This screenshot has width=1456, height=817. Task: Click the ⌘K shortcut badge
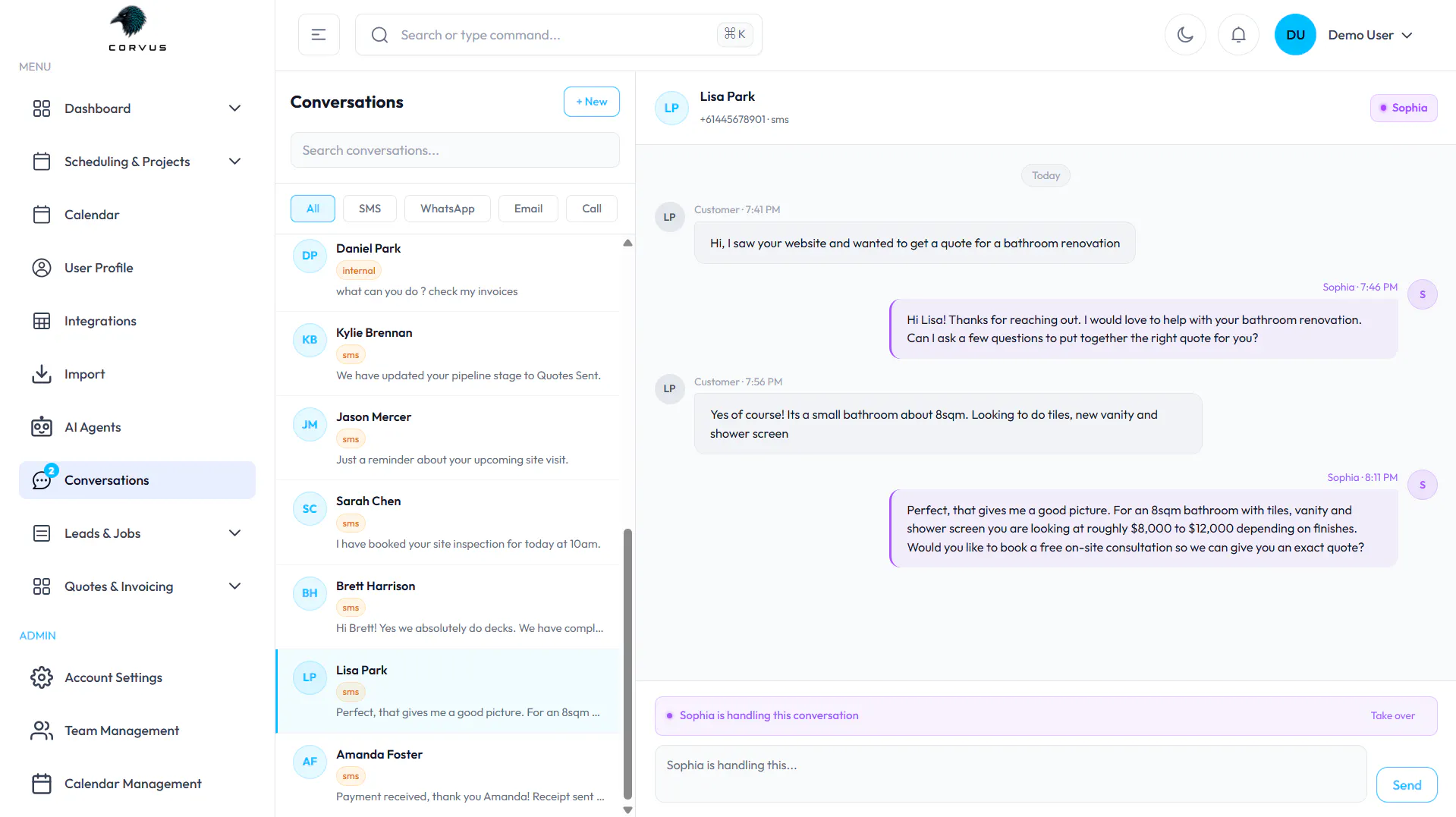point(734,34)
